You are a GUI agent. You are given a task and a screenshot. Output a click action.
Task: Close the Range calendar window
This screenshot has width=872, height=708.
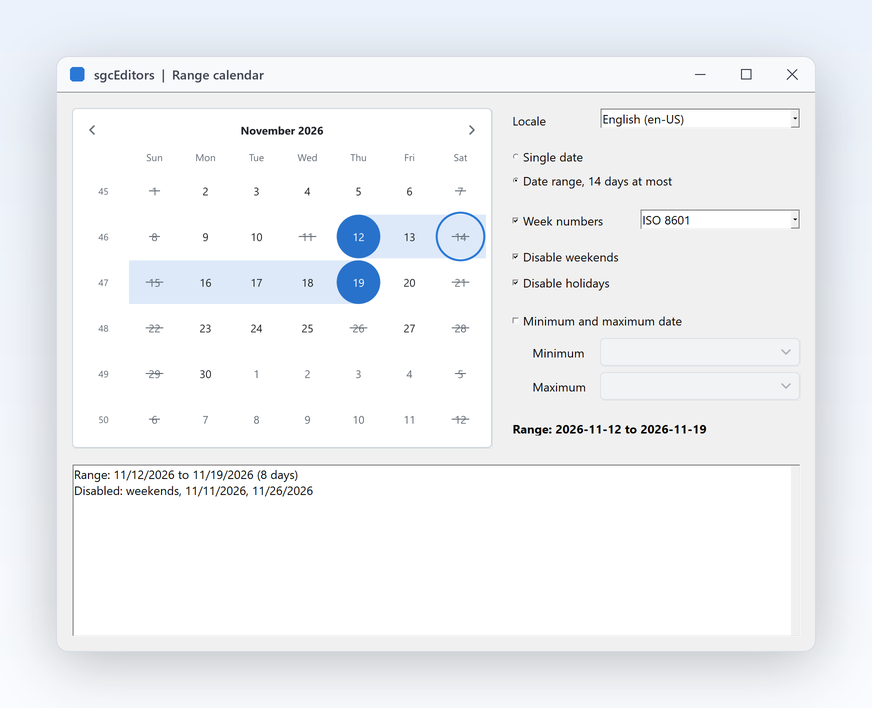tap(792, 75)
